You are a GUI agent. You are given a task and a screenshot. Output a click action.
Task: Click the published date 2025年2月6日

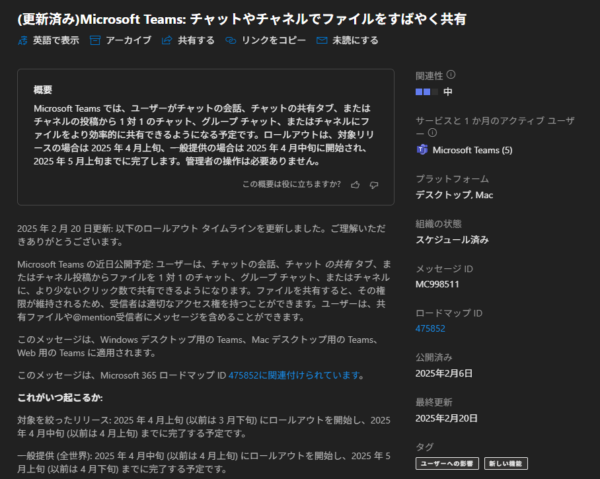(444, 373)
